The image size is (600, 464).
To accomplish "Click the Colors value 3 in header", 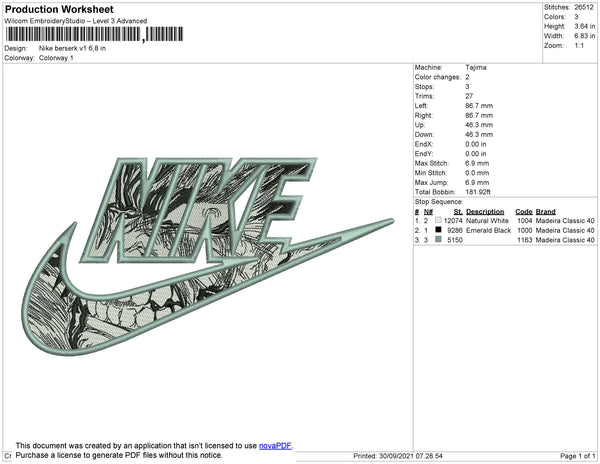I will (576, 17).
